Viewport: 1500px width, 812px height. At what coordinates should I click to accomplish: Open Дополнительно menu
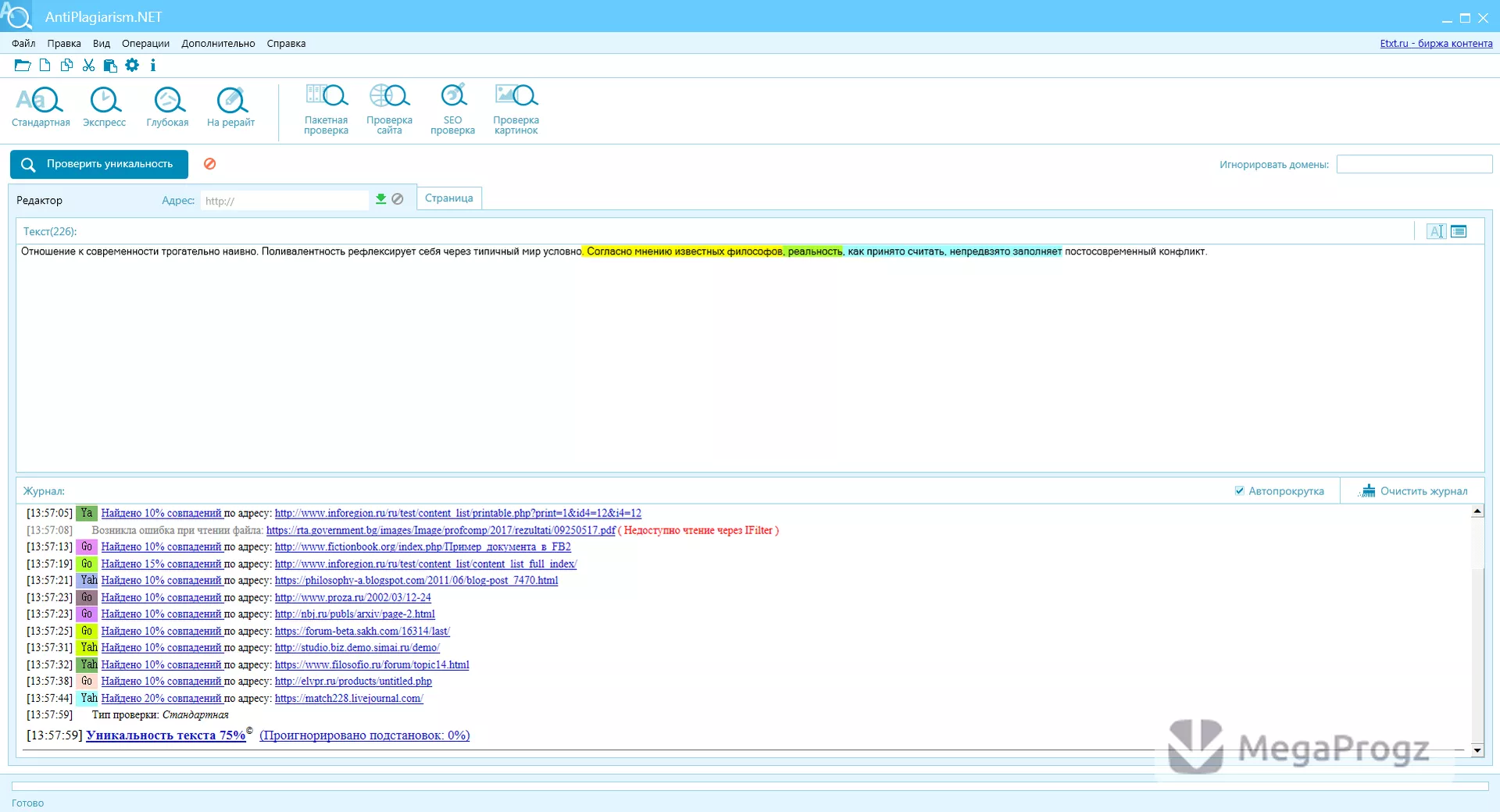218,44
